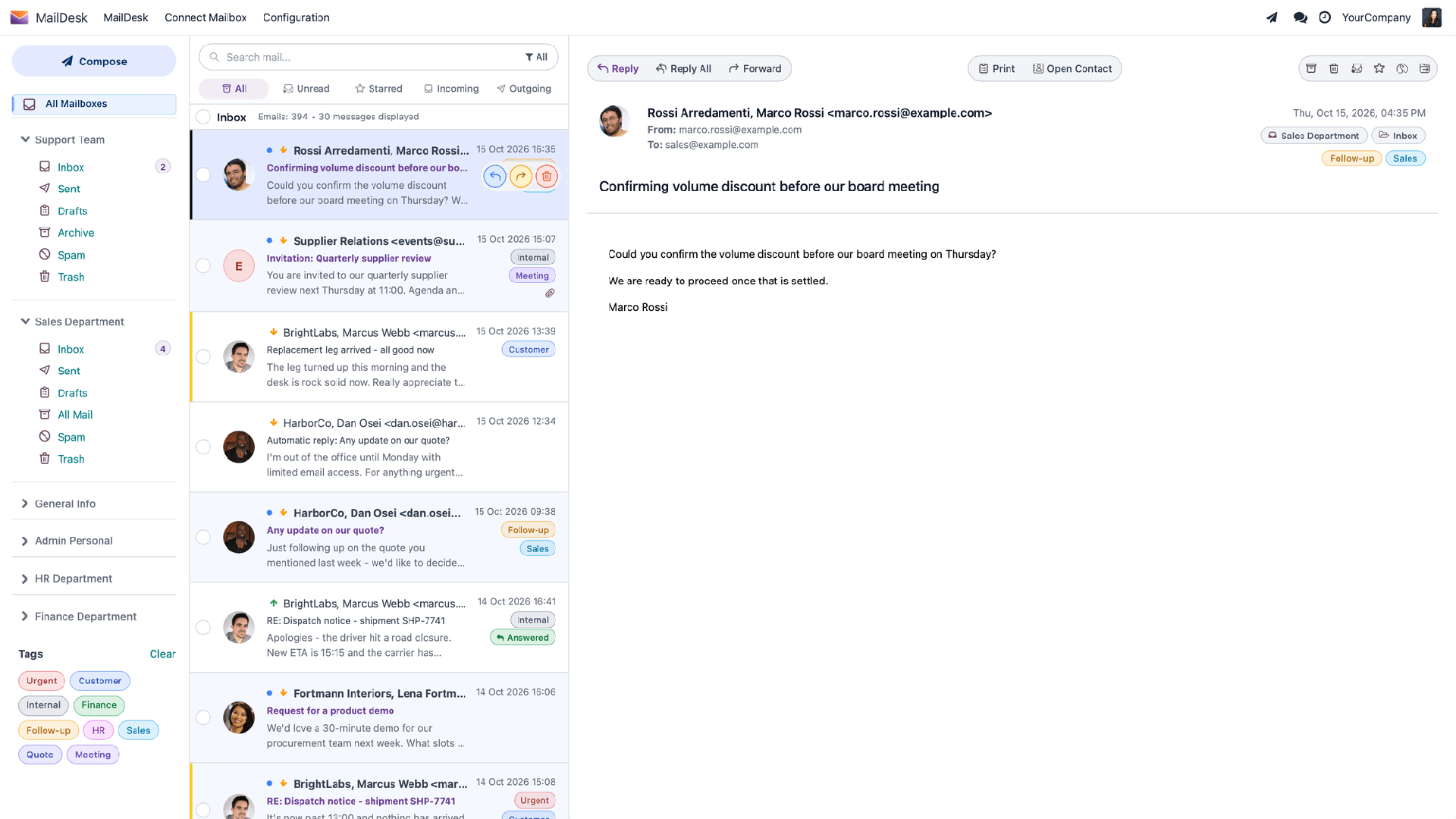Delete the open email using trash icon
This screenshot has height=819, width=1456.
1334,68
